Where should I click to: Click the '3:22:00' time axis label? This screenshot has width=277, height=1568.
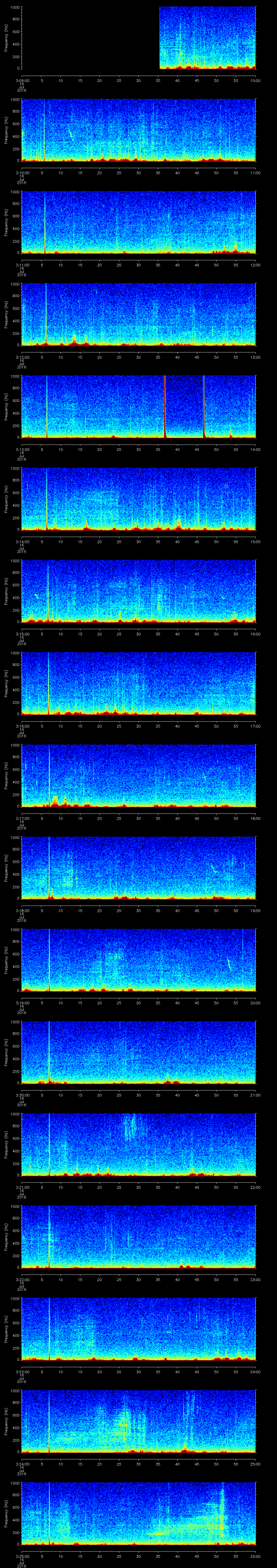[x=22, y=1279]
